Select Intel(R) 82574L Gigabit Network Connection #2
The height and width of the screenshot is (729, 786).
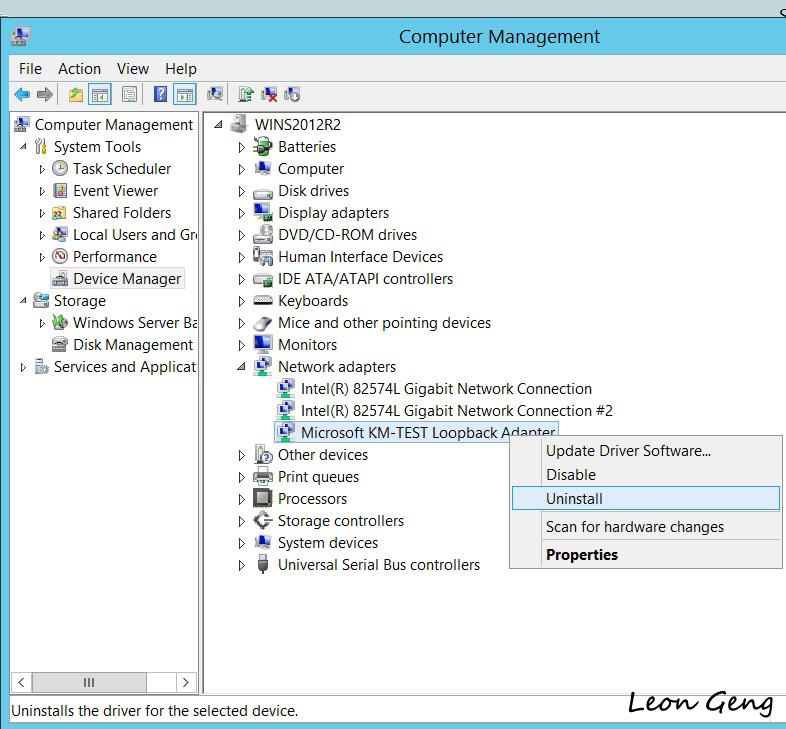457,411
